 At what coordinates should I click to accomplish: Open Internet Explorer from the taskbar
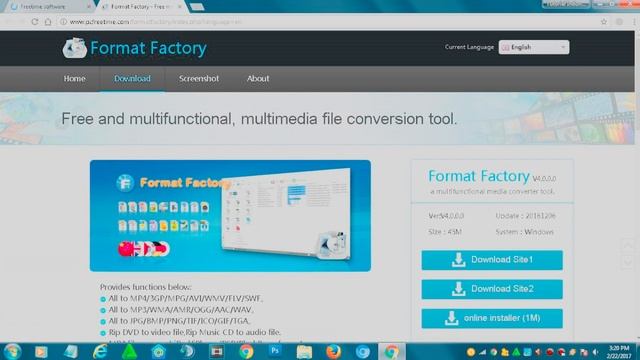coord(100,351)
